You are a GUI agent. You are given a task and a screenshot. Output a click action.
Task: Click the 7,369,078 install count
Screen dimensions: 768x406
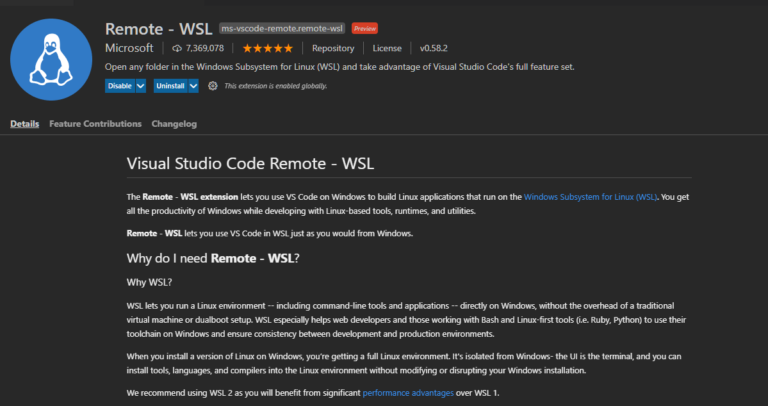tap(205, 48)
